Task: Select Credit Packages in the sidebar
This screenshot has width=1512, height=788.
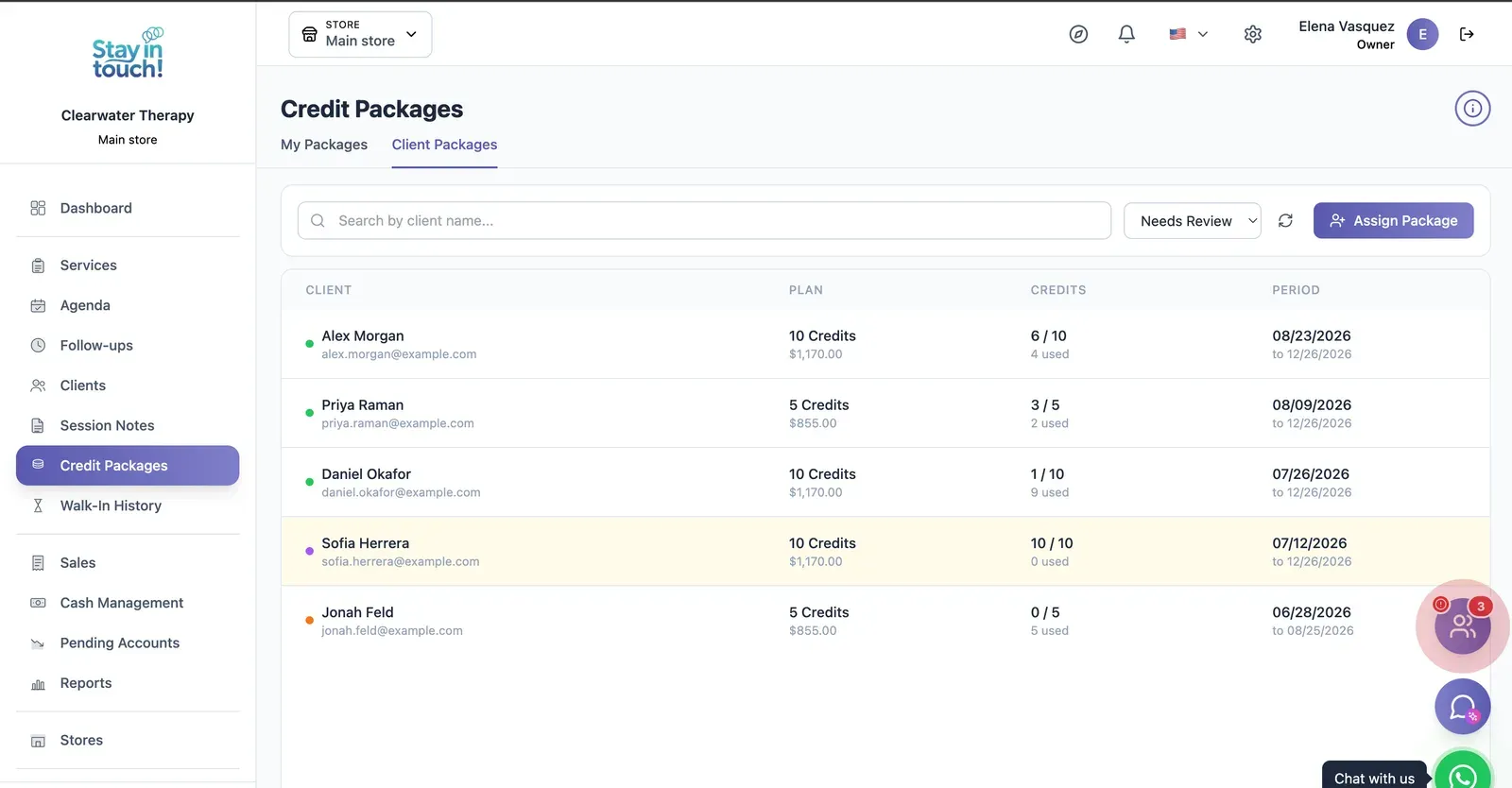Action: coord(128,466)
